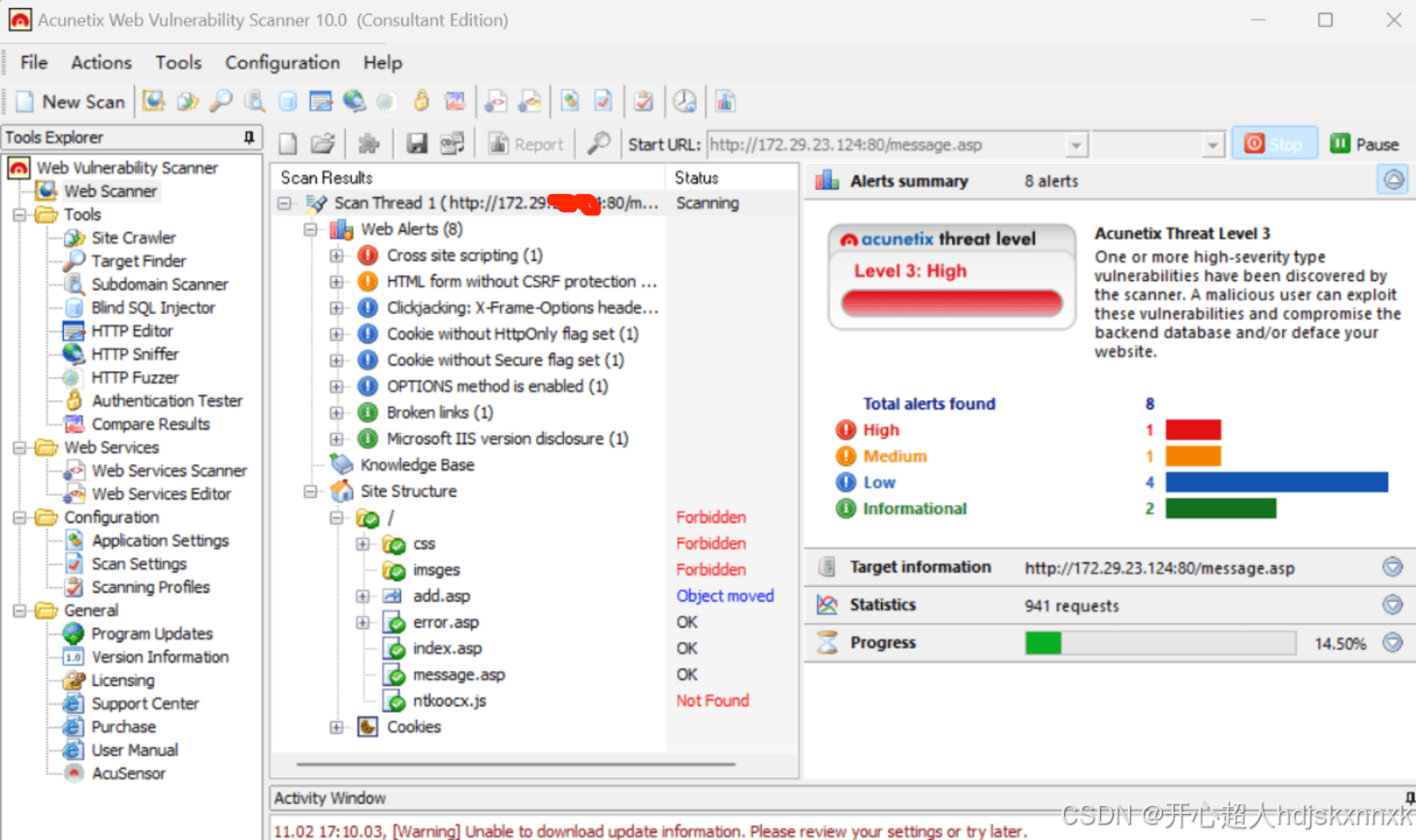Click export icon next to the floppy disk
This screenshot has width=1416, height=840.
point(452,144)
